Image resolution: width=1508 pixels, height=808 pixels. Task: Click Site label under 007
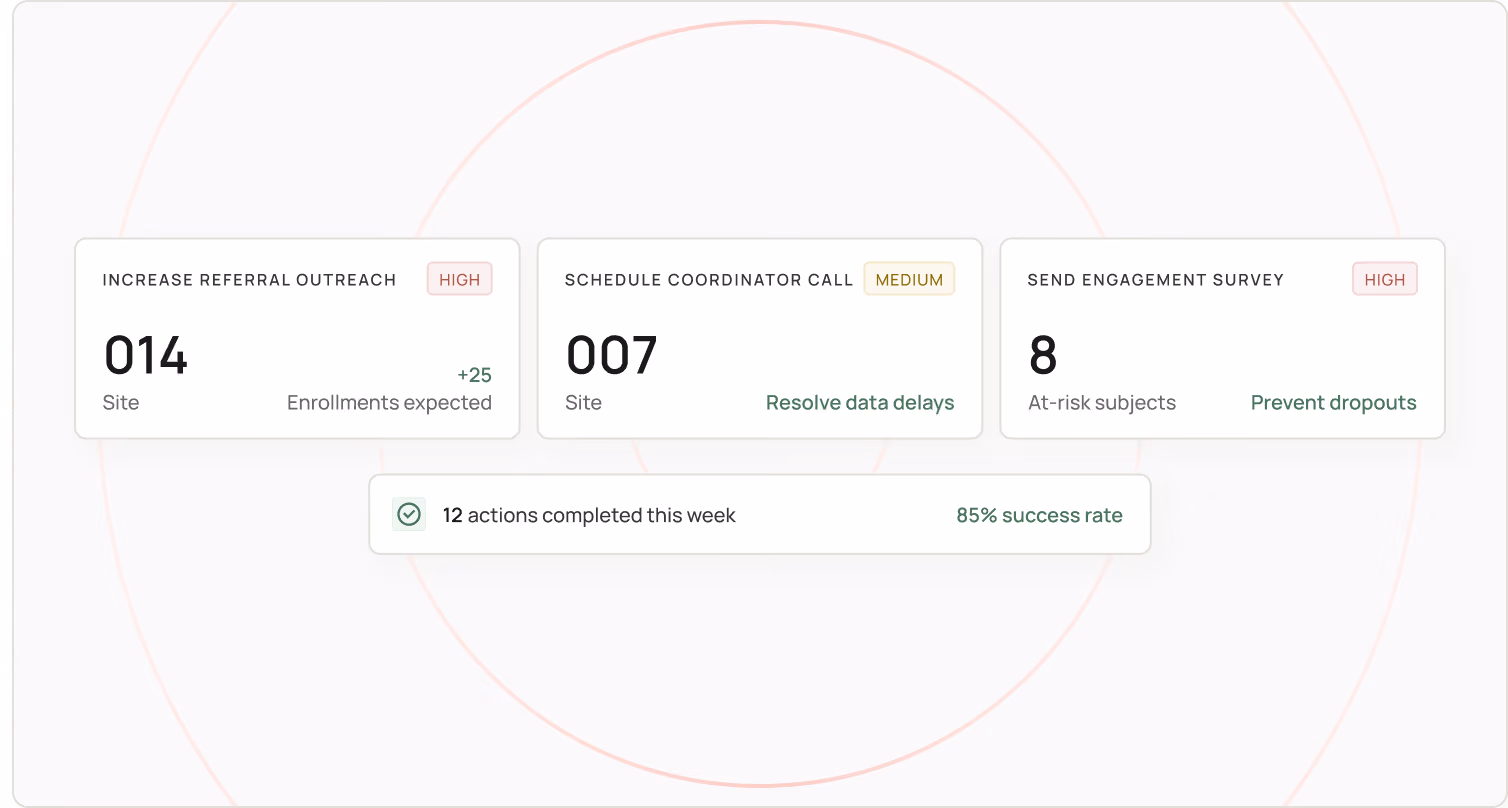point(584,403)
